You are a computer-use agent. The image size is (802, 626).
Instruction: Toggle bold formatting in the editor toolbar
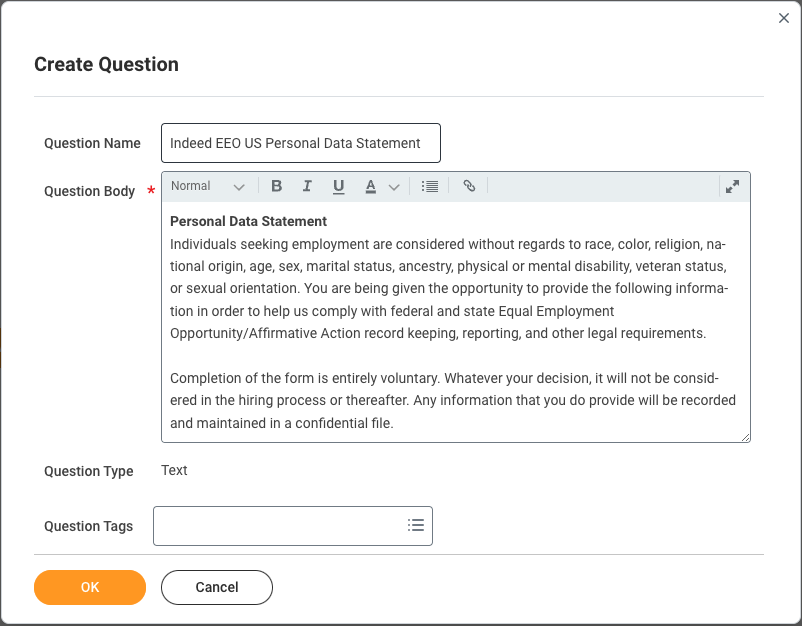[276, 186]
